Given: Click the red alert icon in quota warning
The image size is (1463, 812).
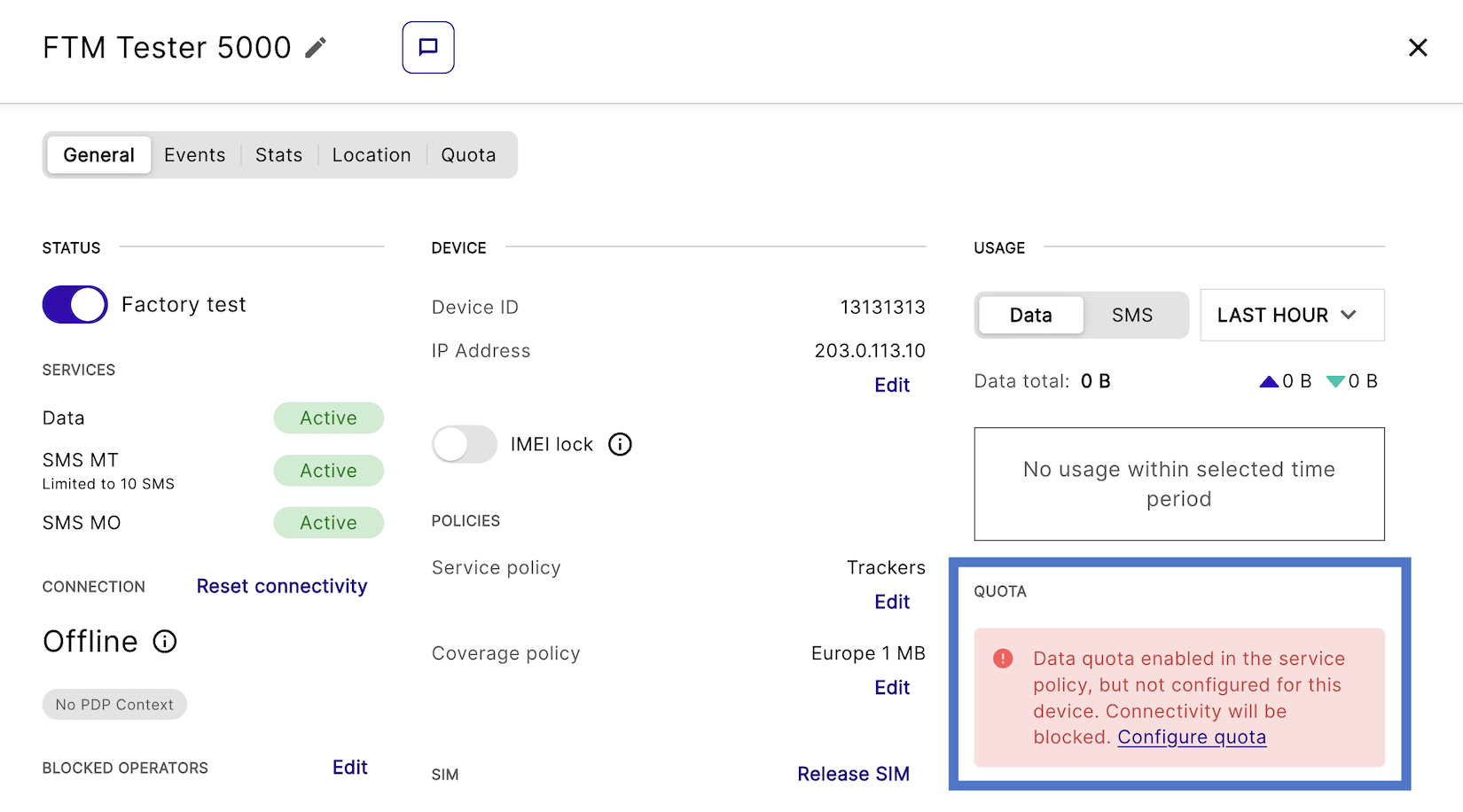Looking at the screenshot, I should (1003, 659).
